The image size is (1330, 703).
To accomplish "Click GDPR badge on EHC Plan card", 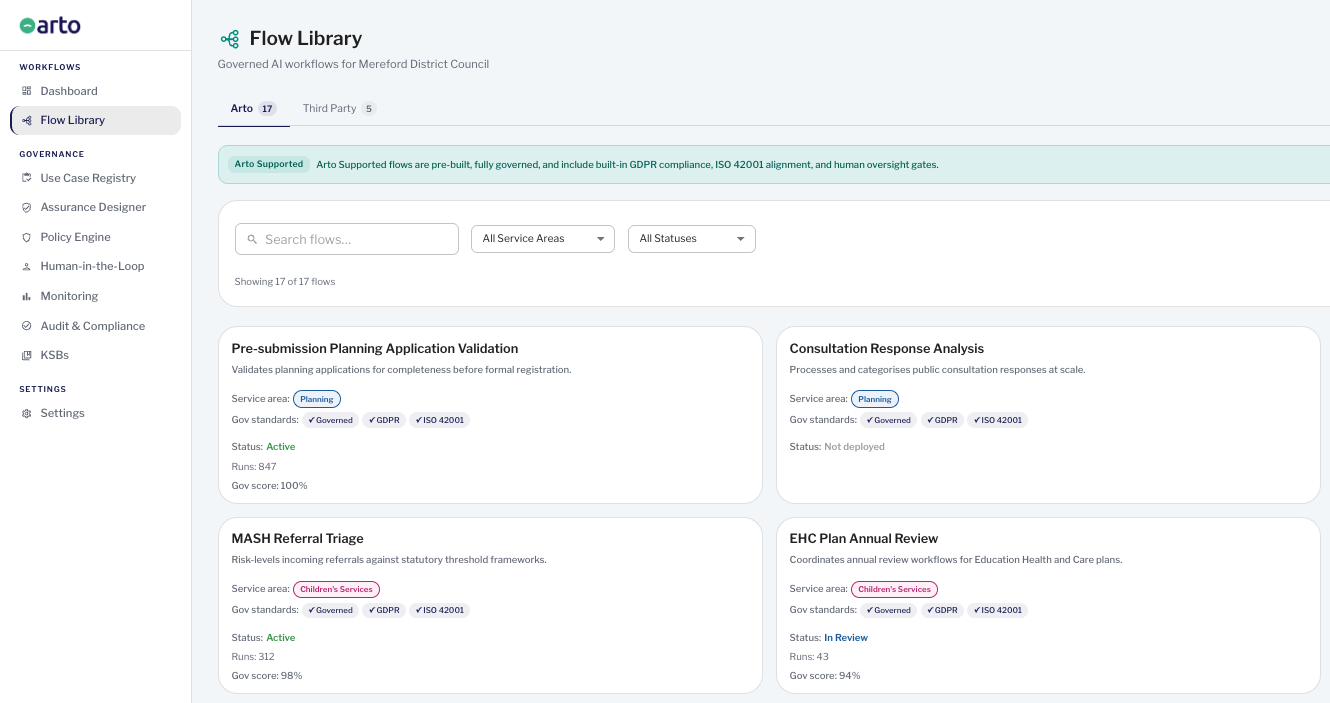I will pos(942,610).
